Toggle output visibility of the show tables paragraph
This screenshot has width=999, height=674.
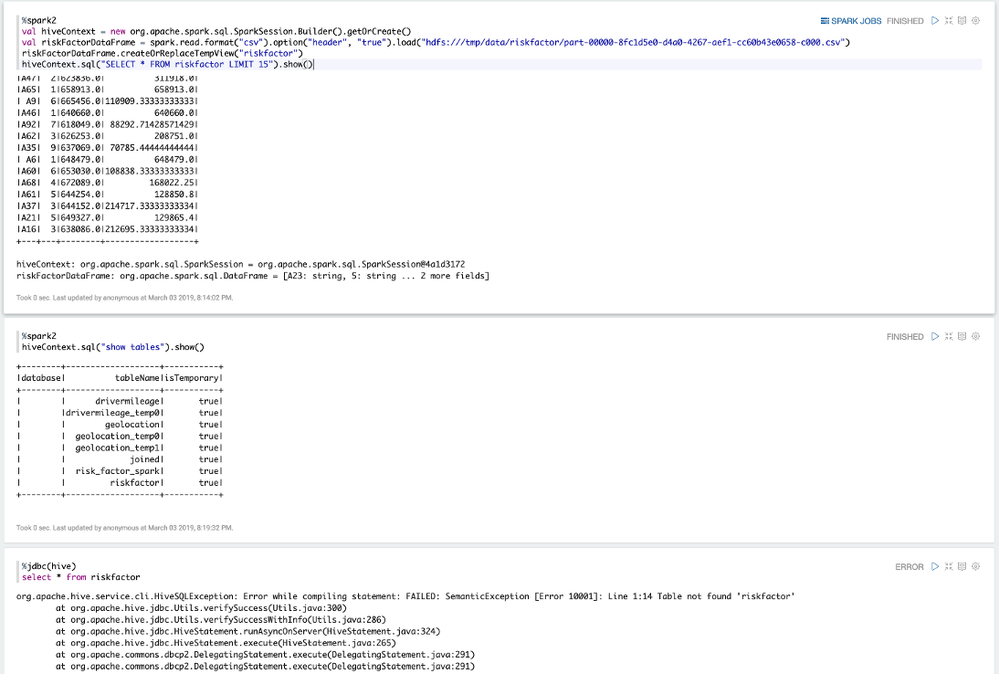click(962, 337)
